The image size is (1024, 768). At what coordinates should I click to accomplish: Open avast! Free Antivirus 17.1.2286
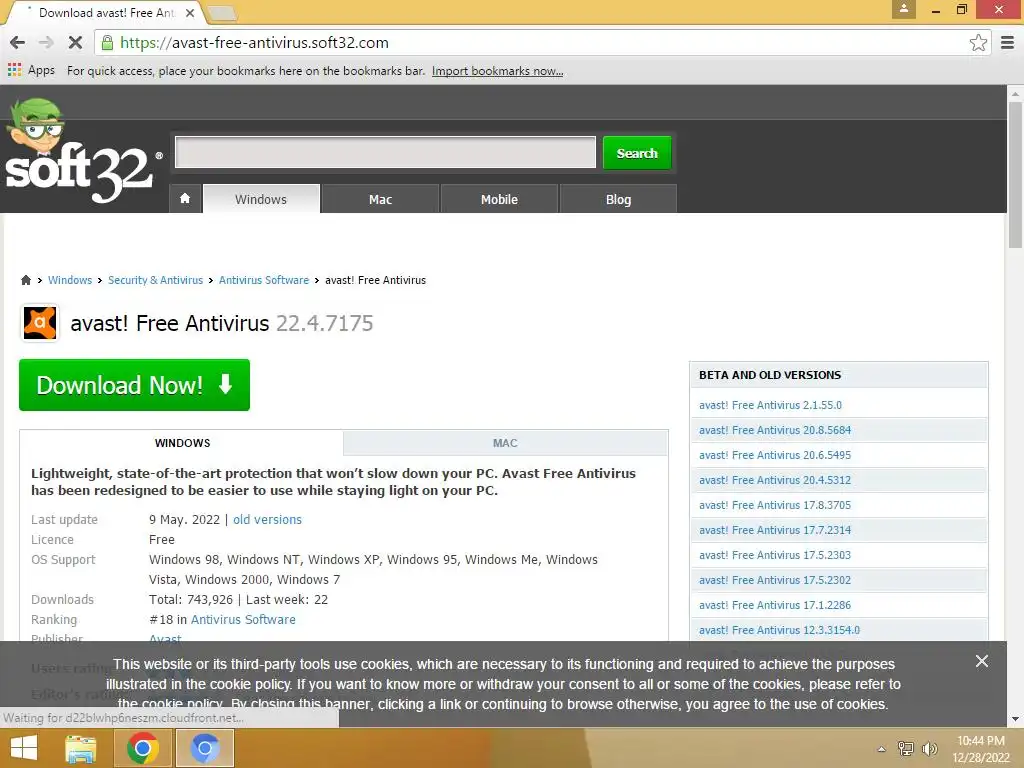click(x=775, y=605)
